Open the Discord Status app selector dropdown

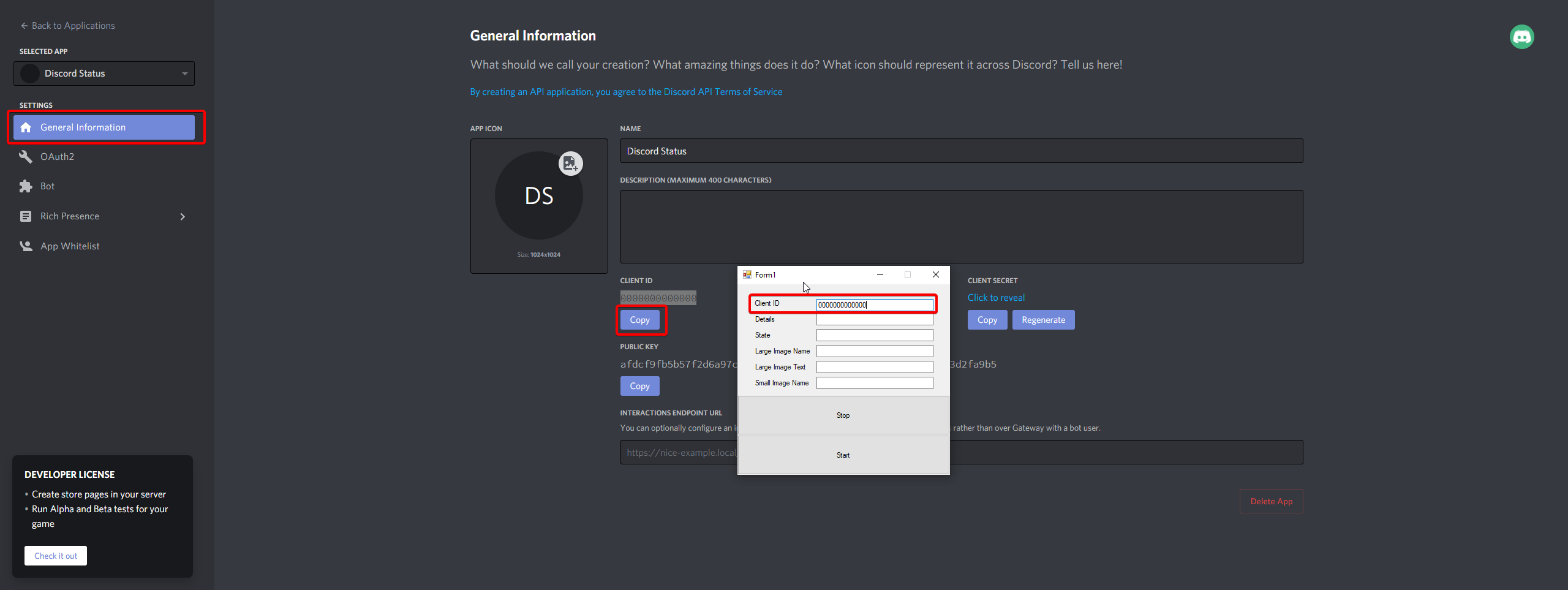[104, 74]
